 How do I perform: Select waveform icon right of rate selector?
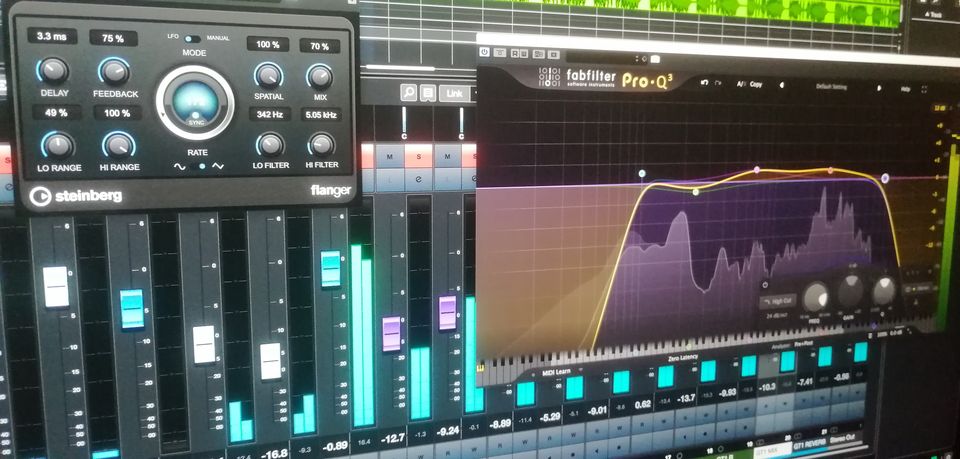pos(218,166)
